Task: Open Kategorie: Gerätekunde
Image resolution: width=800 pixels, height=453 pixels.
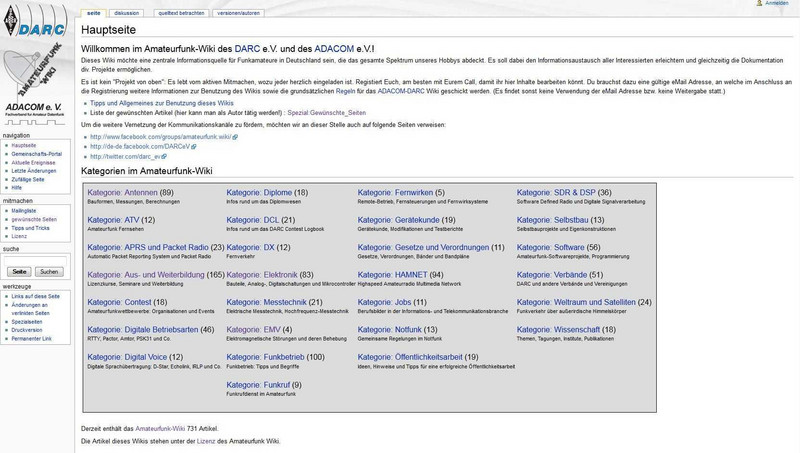Action: click(398, 220)
